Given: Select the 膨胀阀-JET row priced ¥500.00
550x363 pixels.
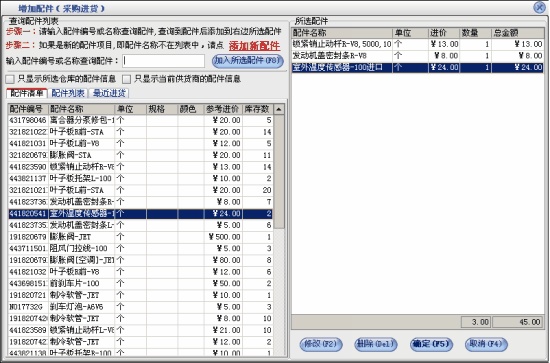Looking at the screenshot, I should tap(140, 237).
